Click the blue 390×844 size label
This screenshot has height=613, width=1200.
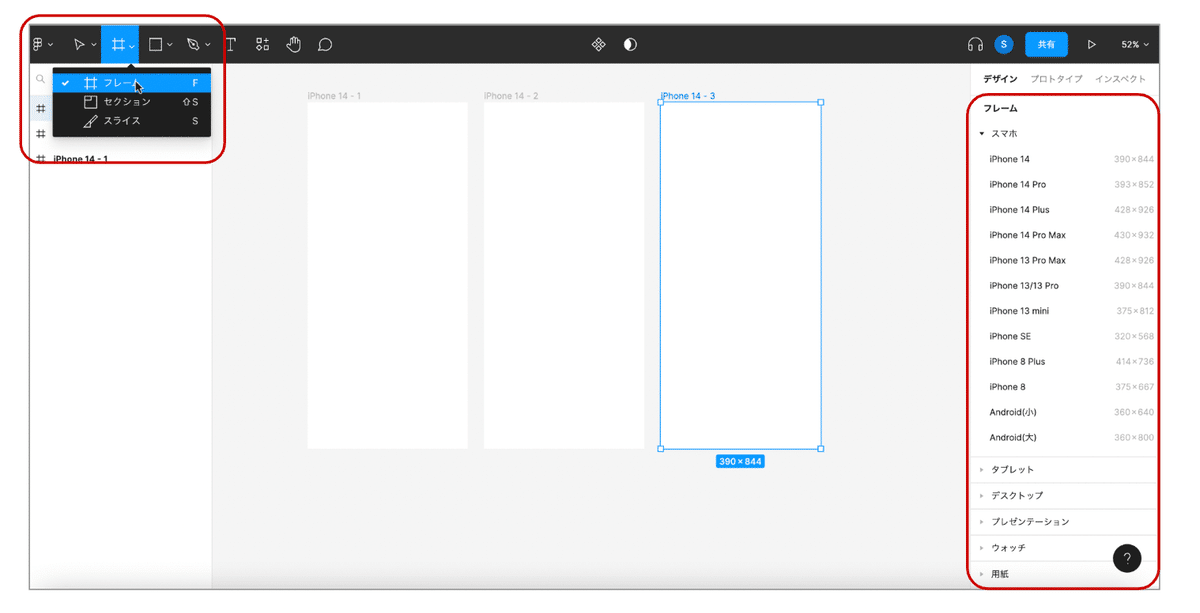(740, 462)
